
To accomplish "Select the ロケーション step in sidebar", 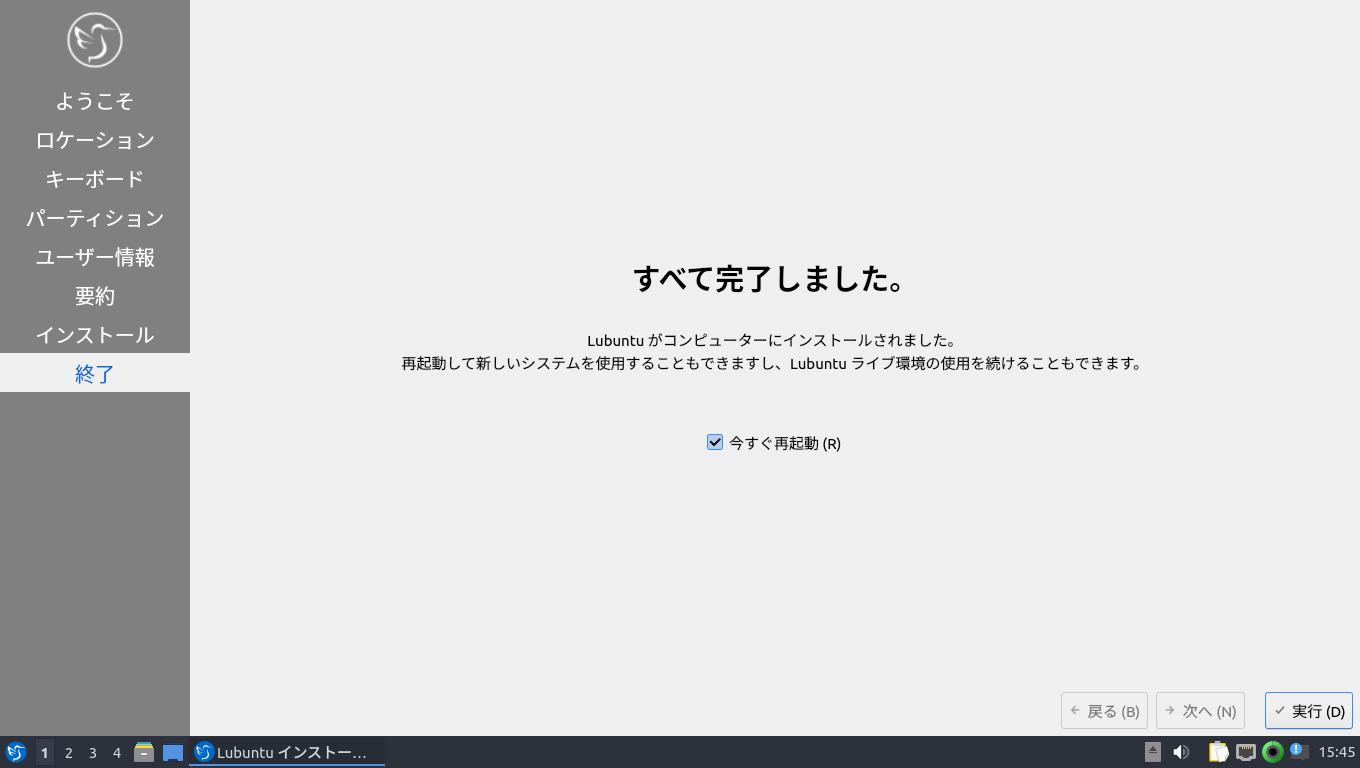I will (95, 140).
